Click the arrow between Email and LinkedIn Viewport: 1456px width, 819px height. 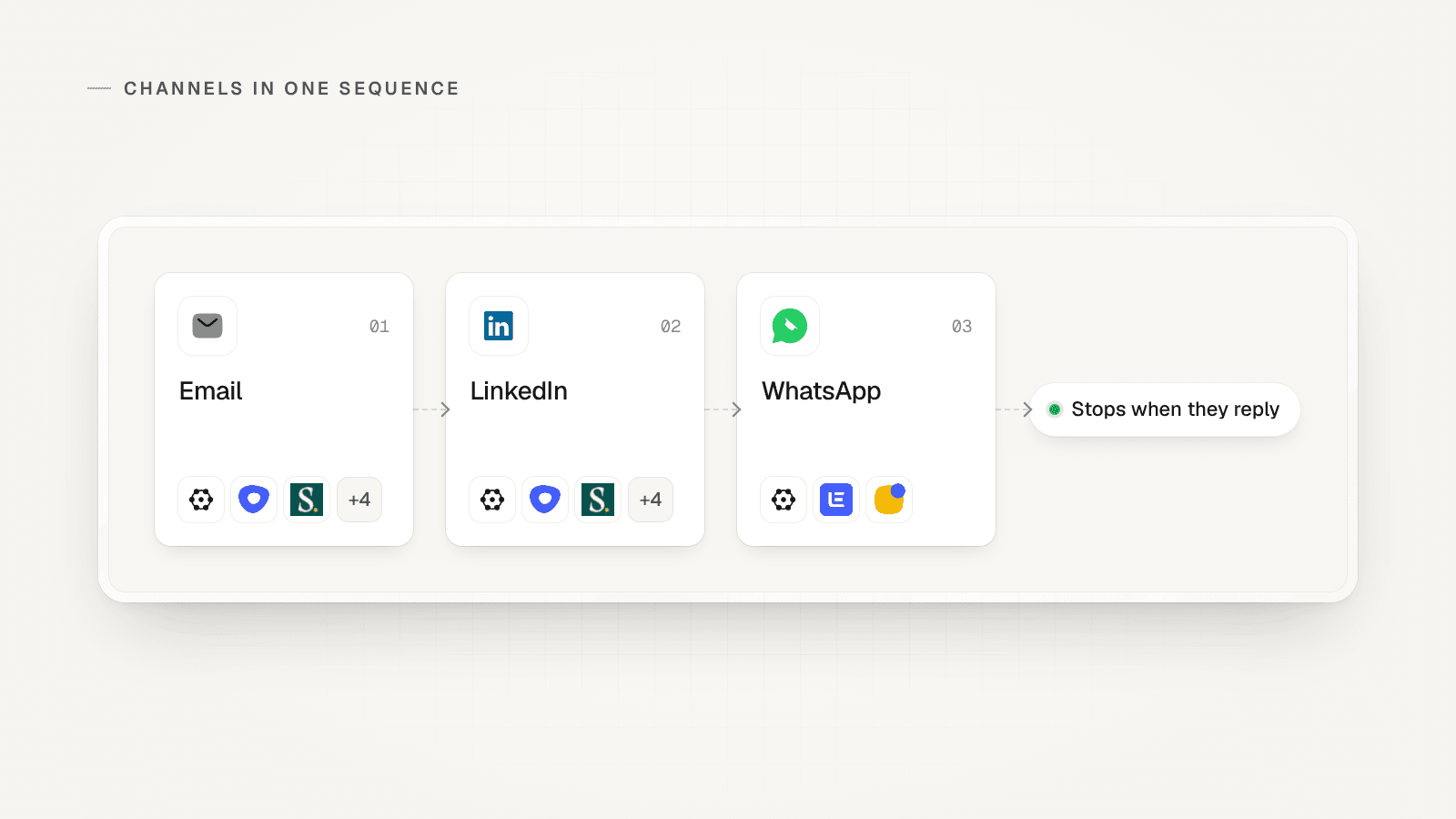[432, 409]
